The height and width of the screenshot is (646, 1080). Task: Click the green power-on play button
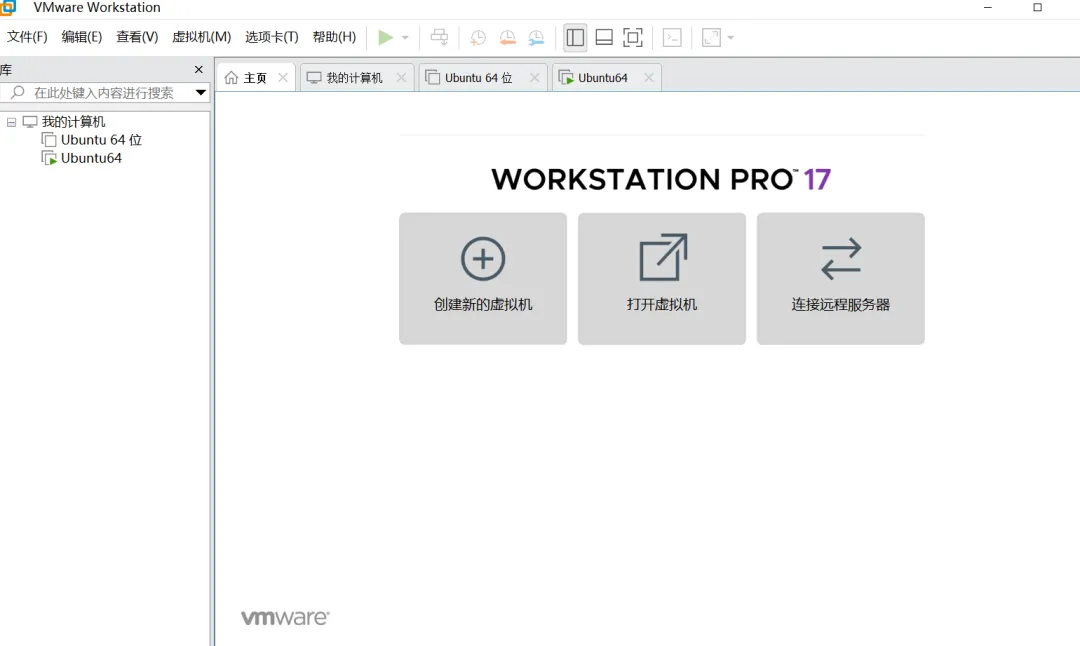click(386, 37)
